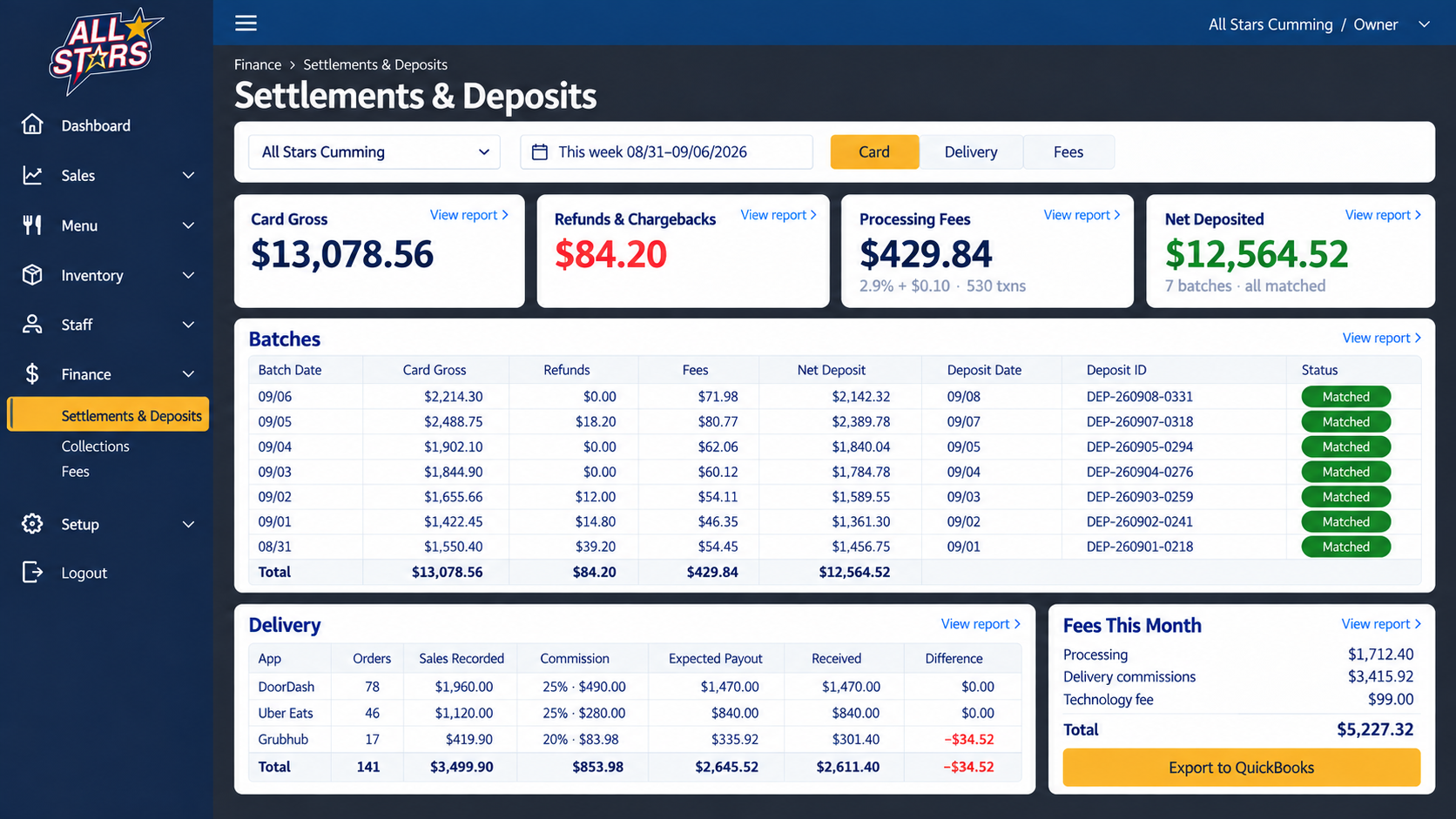Viewport: 1456px width, 819px height.
Task: View report for Card Gross
Action: [469, 215]
